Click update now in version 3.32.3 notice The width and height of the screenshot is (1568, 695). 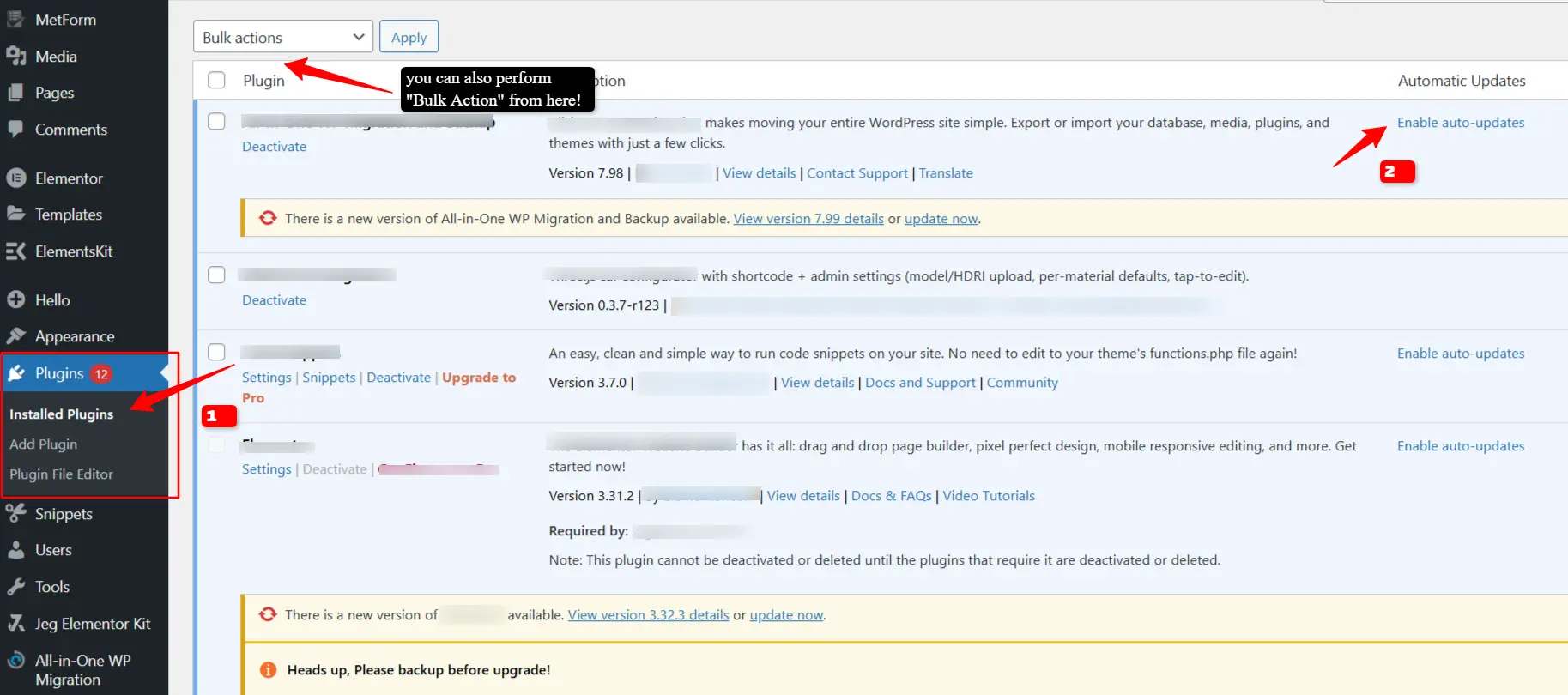[x=786, y=615]
